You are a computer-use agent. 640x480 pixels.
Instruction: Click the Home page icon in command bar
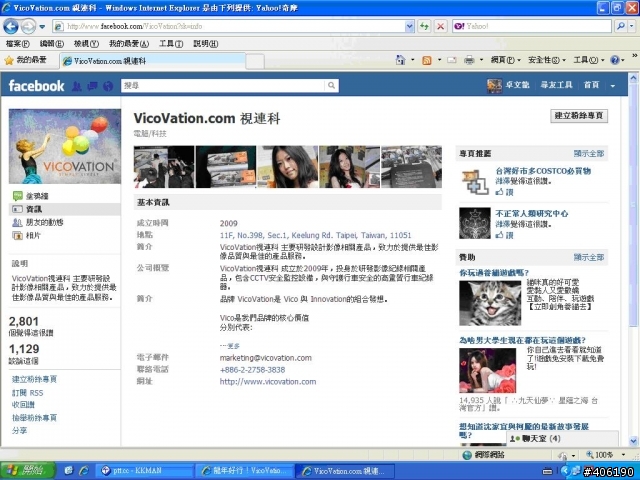[x=400, y=60]
